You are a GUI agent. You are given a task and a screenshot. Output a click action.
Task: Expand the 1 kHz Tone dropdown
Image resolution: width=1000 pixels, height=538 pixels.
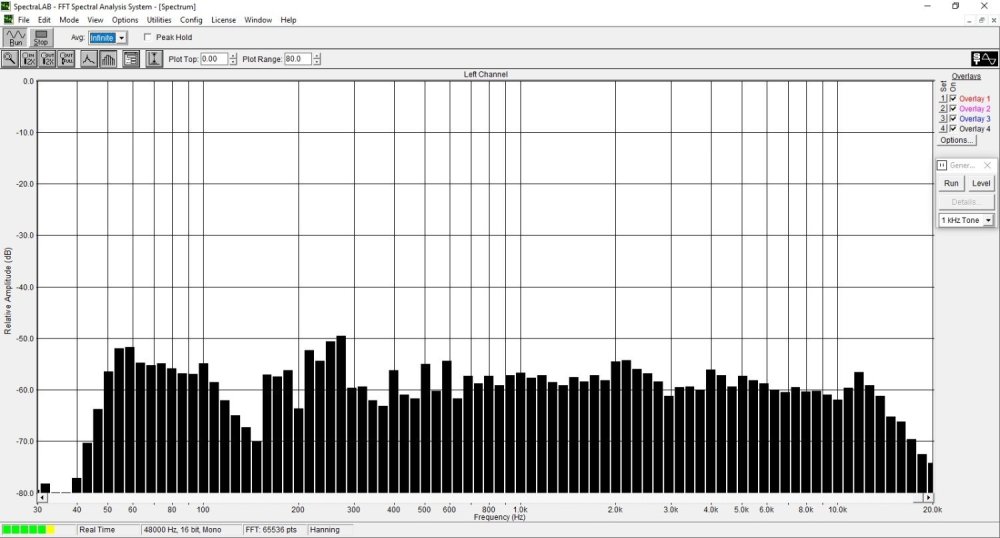[x=988, y=220]
